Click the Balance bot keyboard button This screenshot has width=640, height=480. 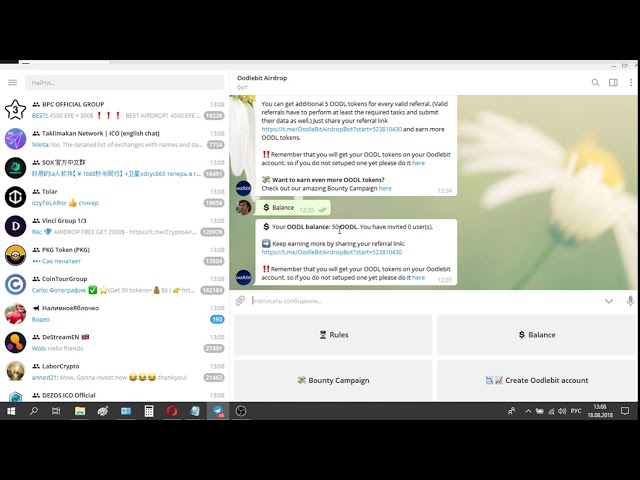point(536,335)
